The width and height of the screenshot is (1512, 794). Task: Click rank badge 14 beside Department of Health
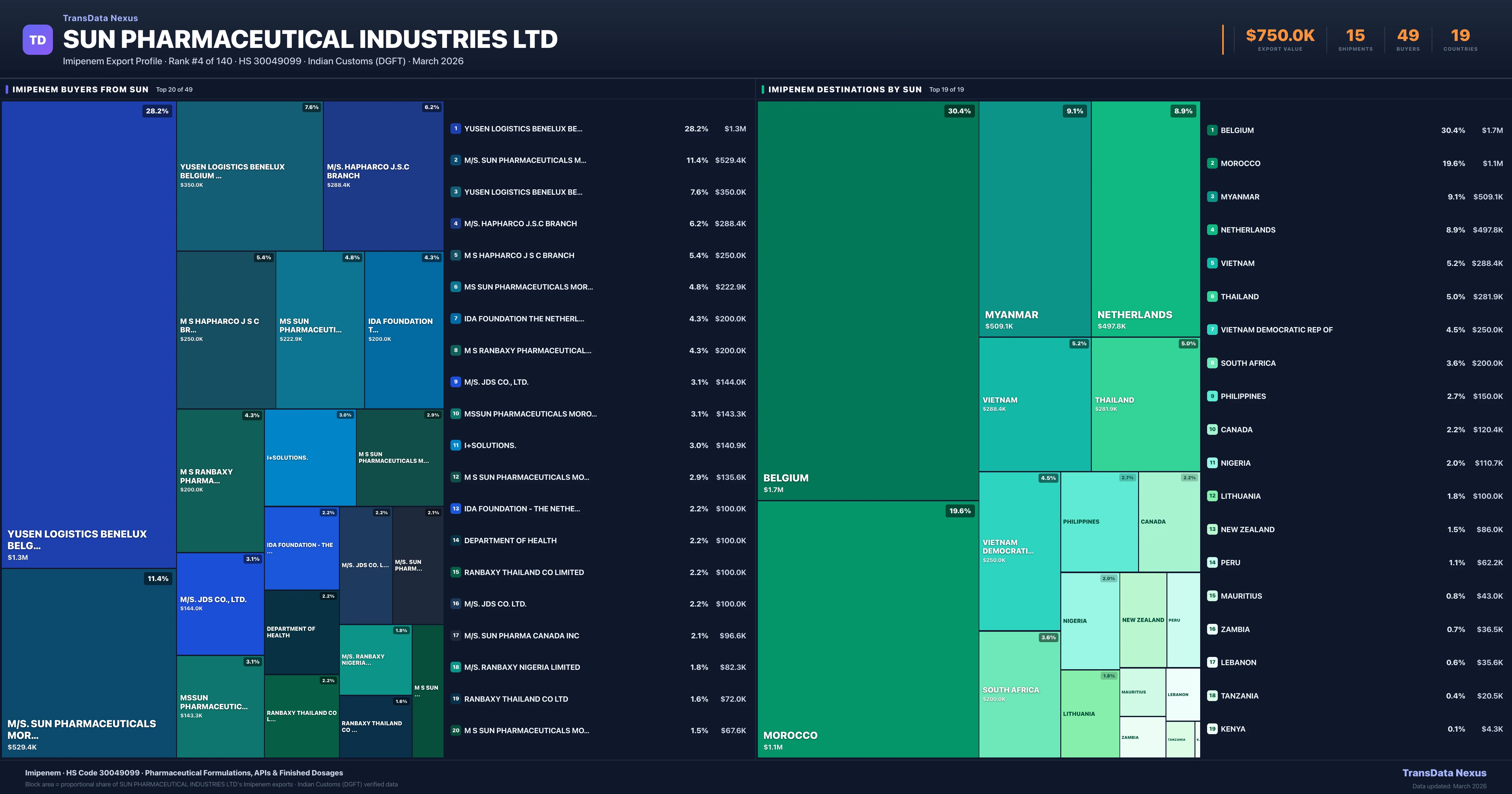(455, 540)
